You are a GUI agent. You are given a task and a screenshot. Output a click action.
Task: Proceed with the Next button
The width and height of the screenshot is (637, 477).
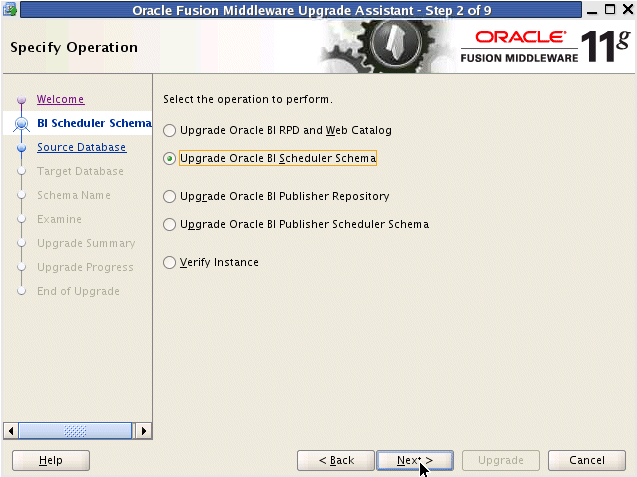tap(415, 460)
